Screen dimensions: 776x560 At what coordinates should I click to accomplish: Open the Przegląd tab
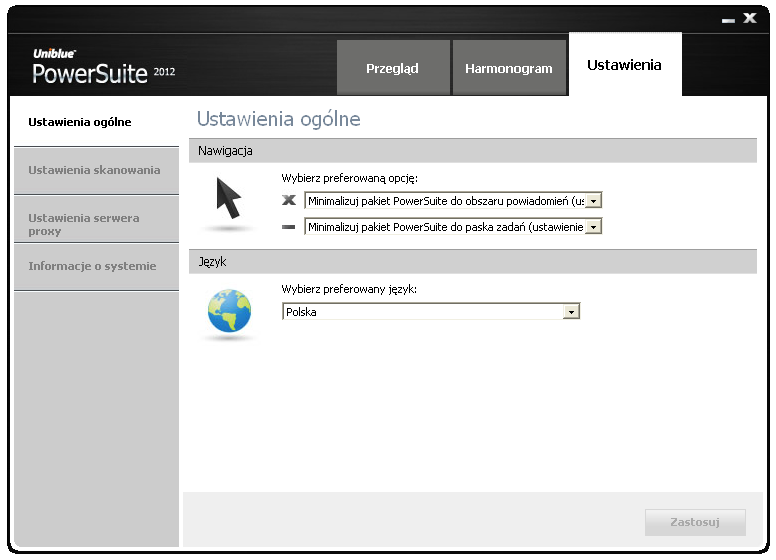tap(393, 68)
